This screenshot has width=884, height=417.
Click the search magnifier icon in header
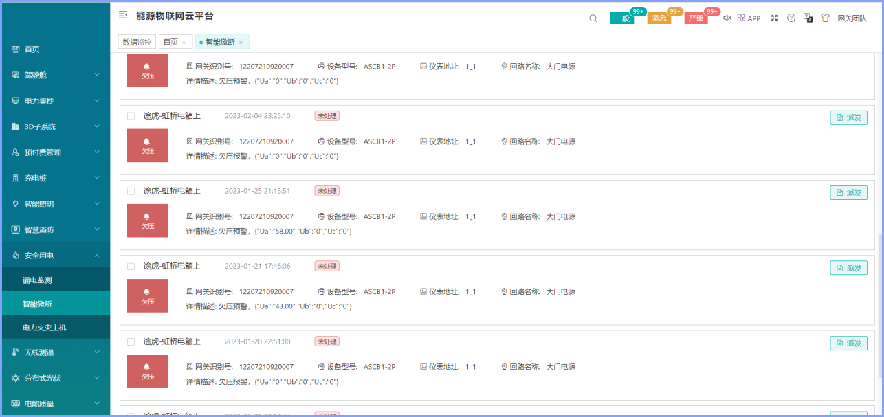tap(593, 19)
